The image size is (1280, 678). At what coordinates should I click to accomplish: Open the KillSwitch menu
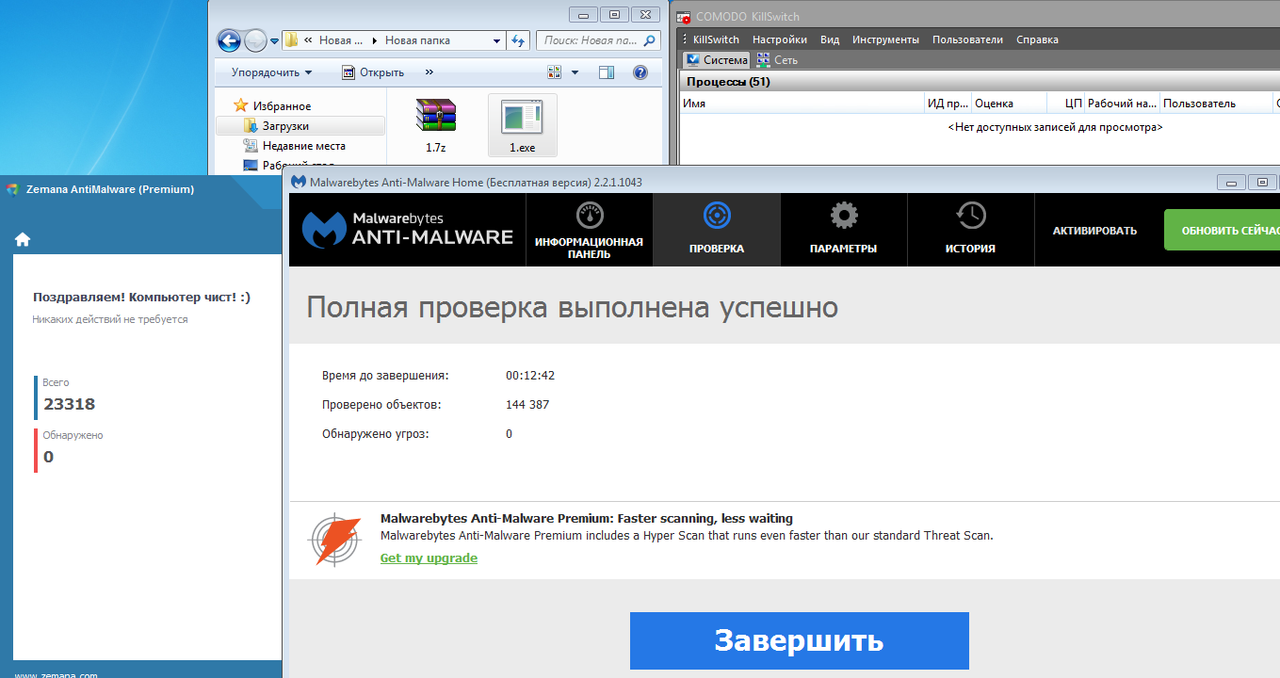coord(716,40)
